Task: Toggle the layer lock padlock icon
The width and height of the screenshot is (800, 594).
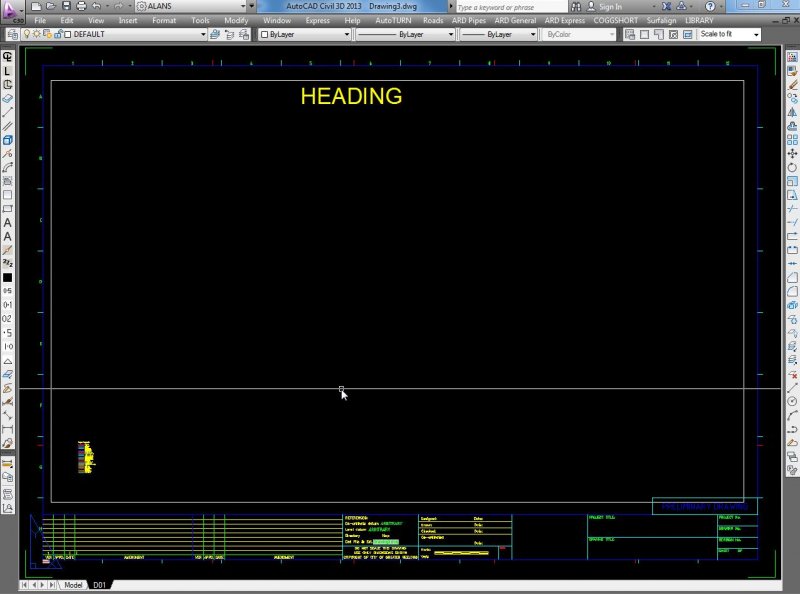Action: (x=58, y=34)
